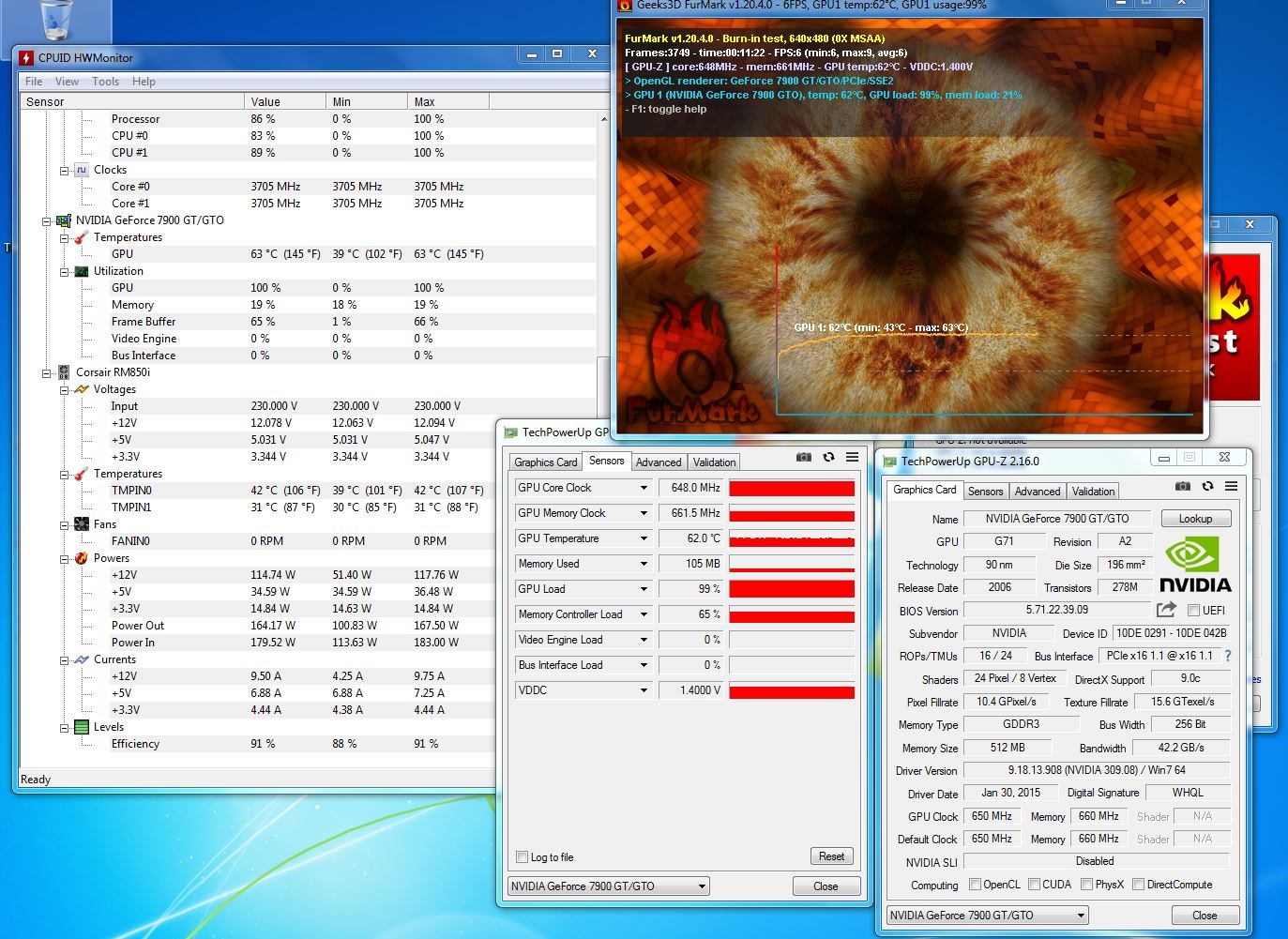This screenshot has height=939, width=1288.
Task: Click the Fans icon in the HWMonitor tree
Action: click(x=82, y=524)
